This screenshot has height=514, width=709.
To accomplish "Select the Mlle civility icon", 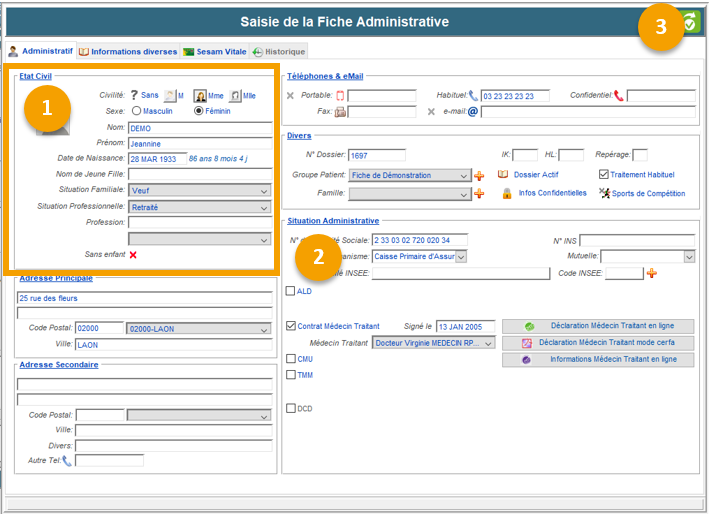I will [236, 95].
